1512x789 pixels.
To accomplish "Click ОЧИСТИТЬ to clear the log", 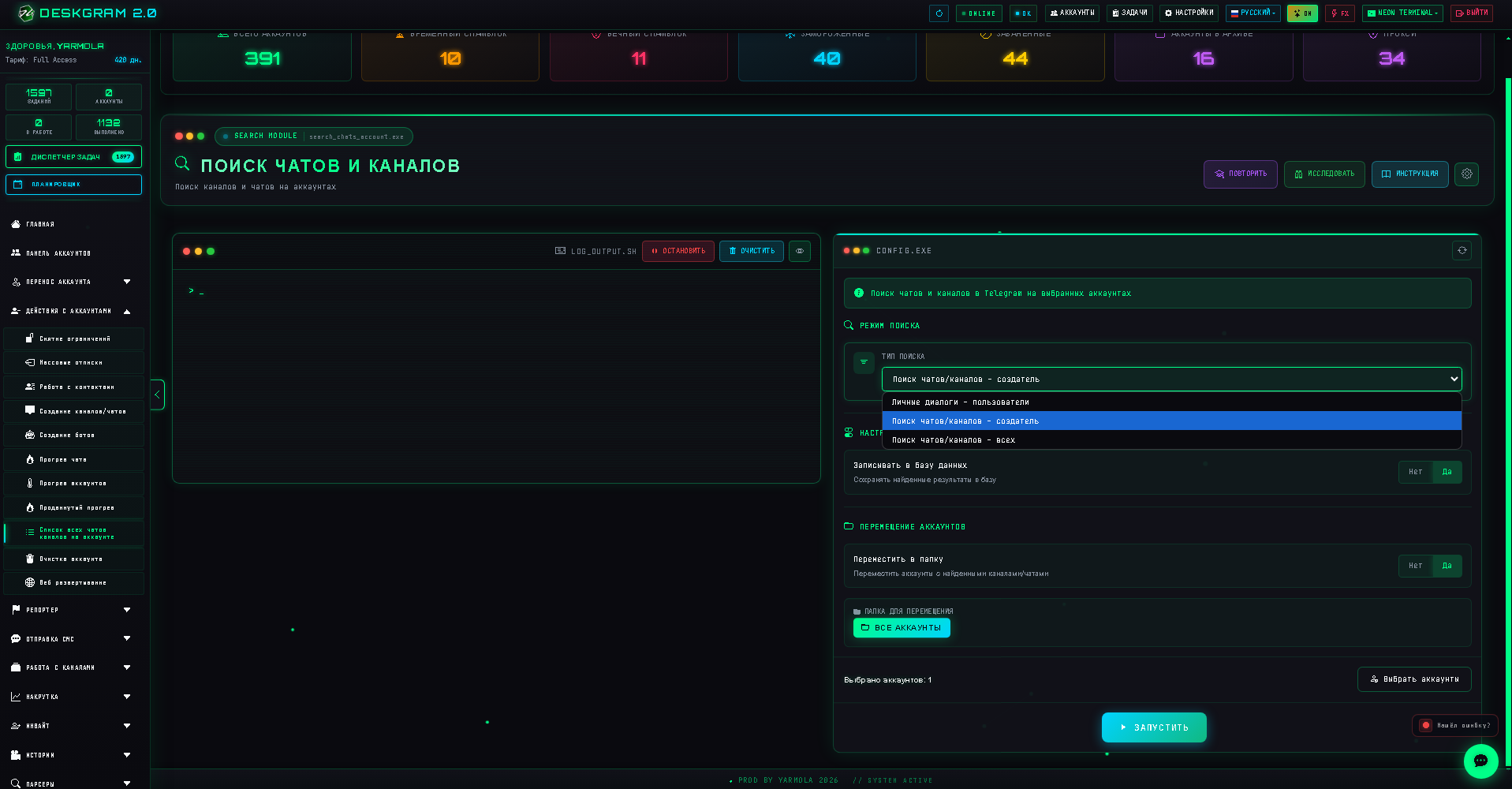I will pyautogui.click(x=752, y=251).
